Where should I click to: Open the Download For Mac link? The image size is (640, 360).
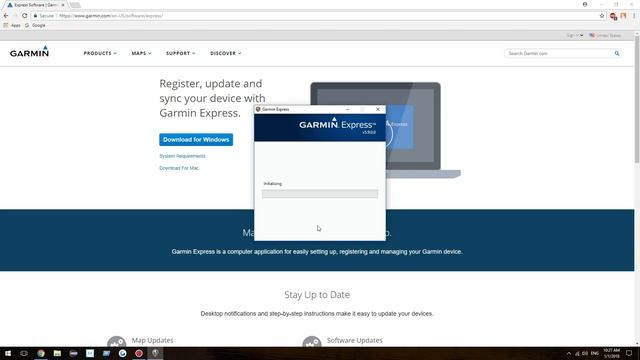point(179,168)
